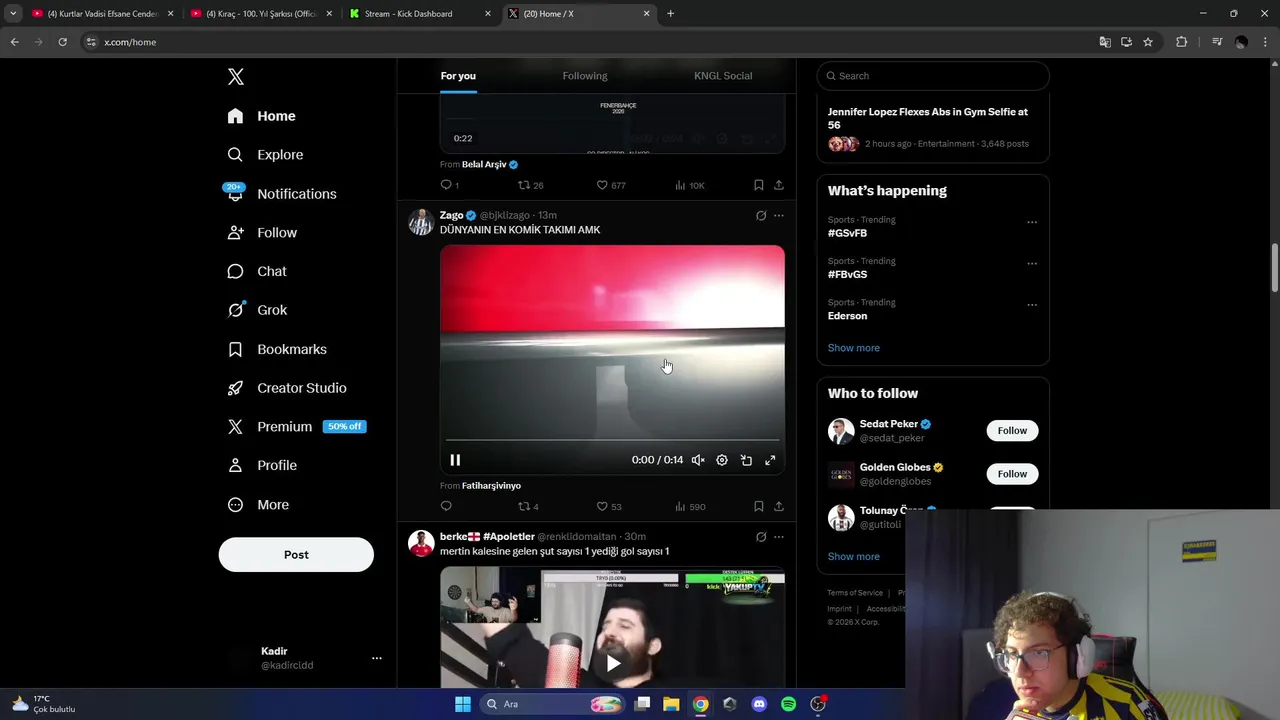Like the post with 677 likes
Screen dimensions: 1280x720
point(611,185)
